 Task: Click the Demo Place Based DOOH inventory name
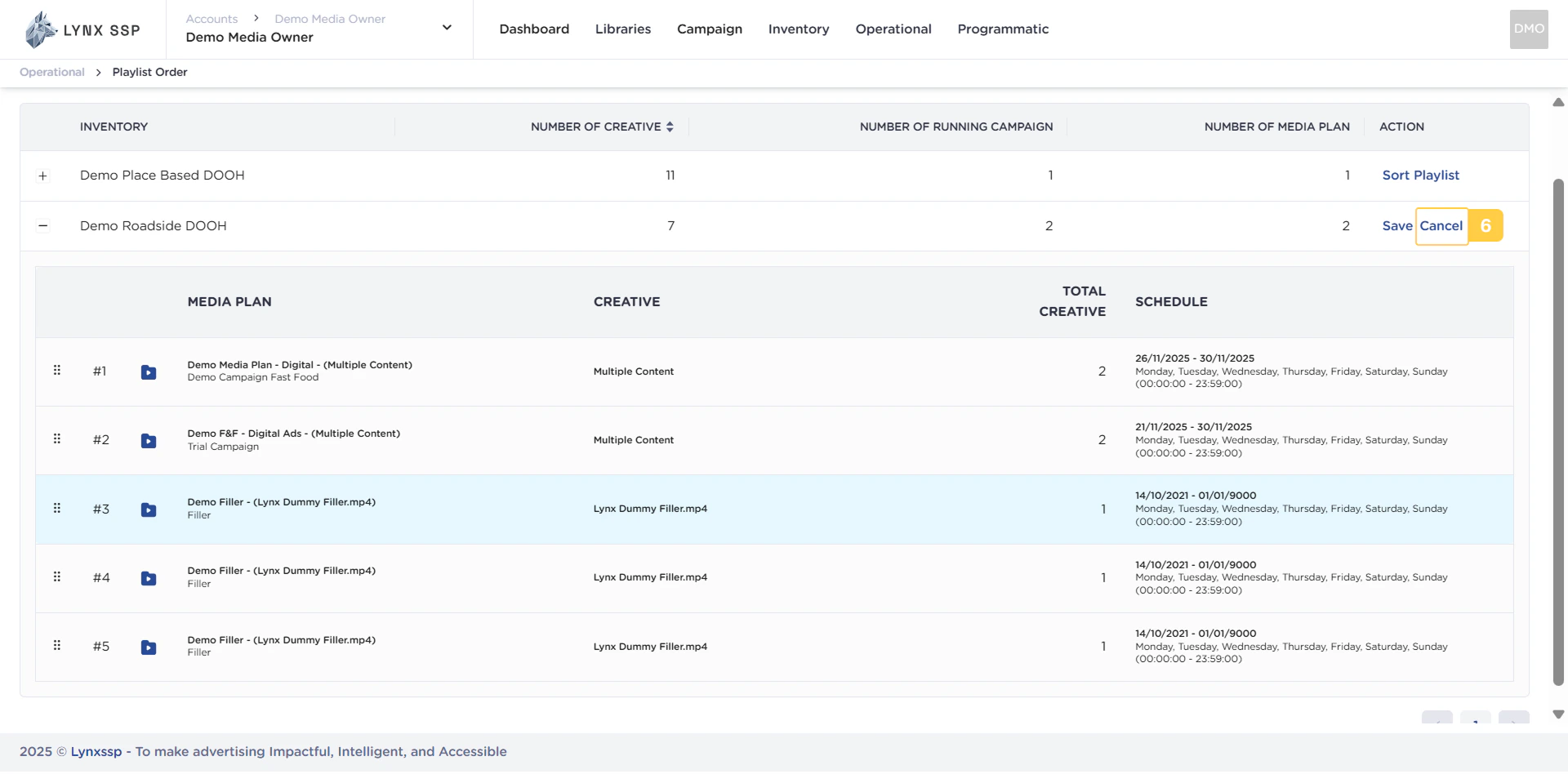pyautogui.click(x=163, y=176)
